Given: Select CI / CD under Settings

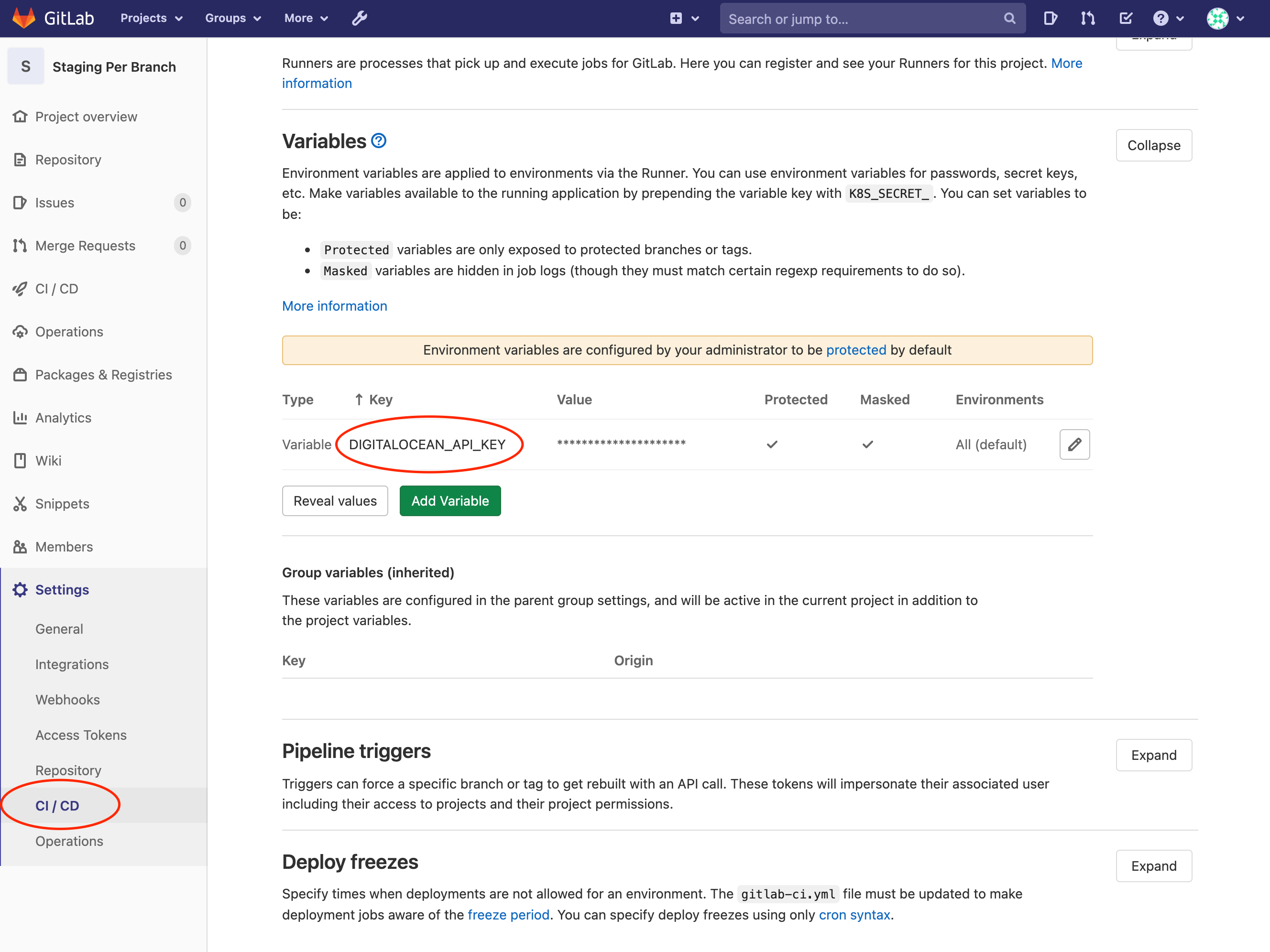Looking at the screenshot, I should 57,806.
